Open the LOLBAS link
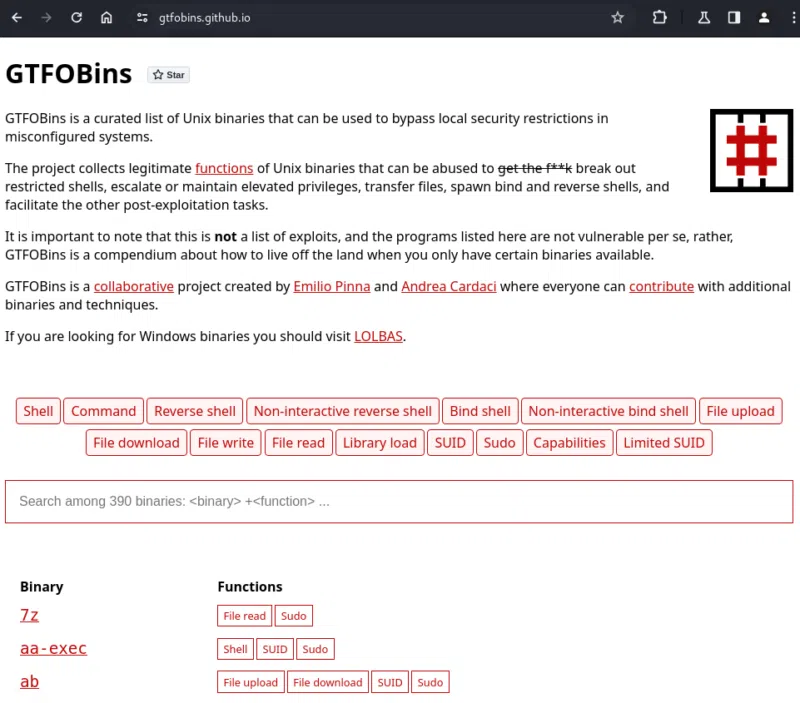The height and width of the screenshot is (703, 800). point(378,336)
